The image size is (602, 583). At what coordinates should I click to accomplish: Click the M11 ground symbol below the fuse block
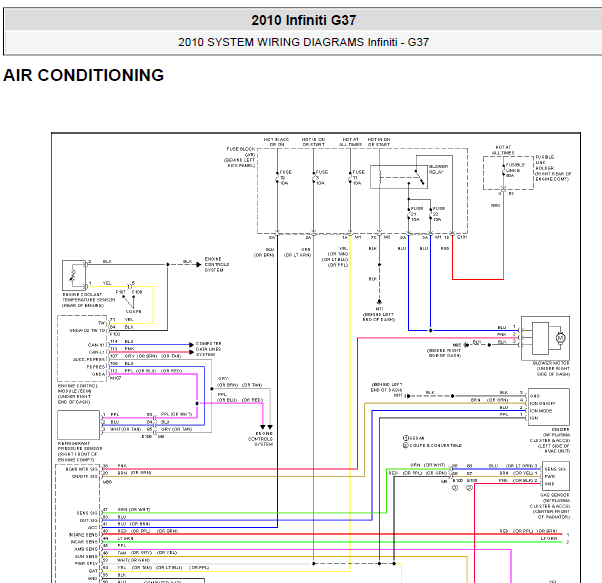tap(379, 302)
